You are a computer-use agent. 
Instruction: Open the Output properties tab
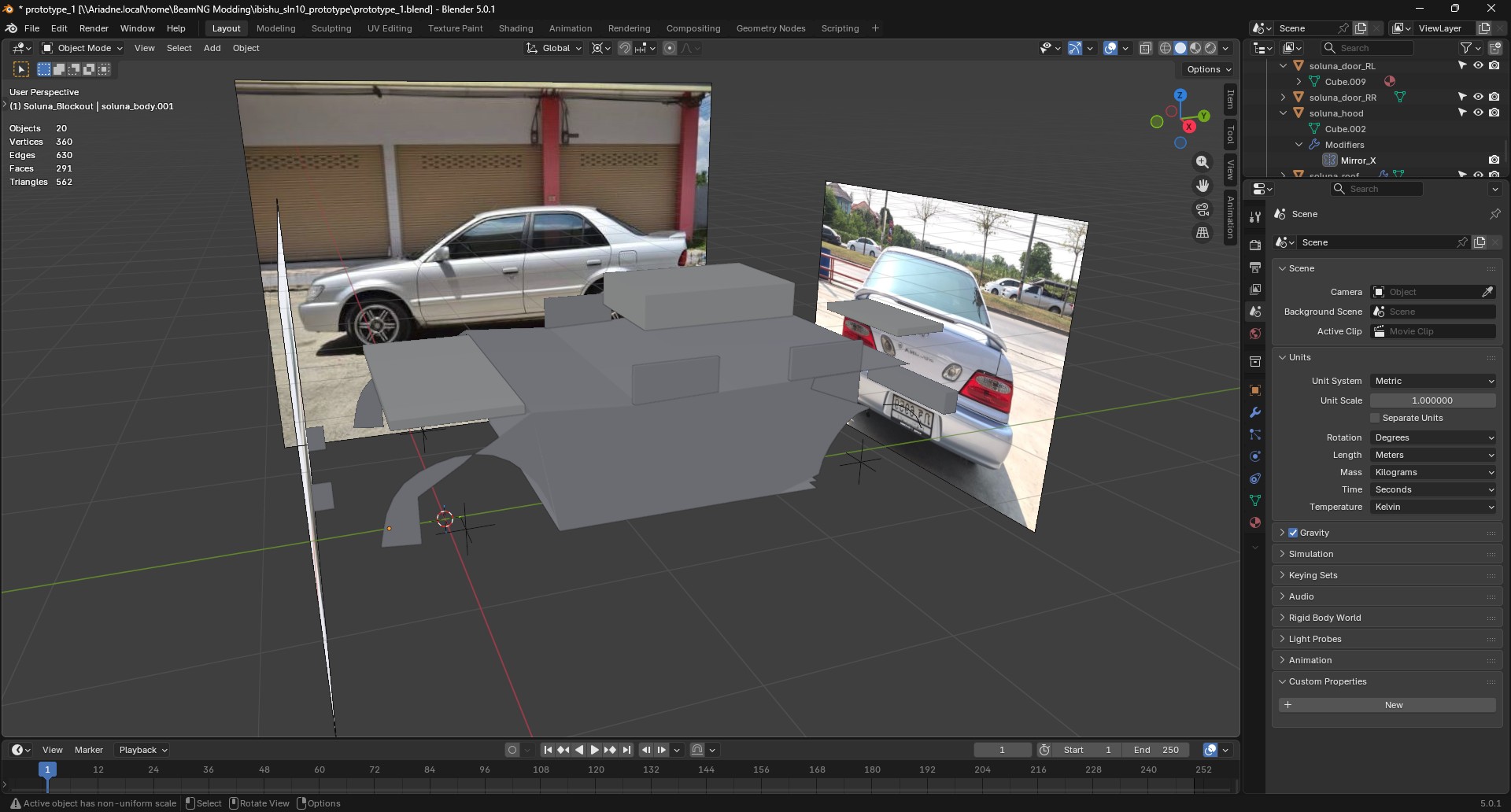(x=1255, y=268)
